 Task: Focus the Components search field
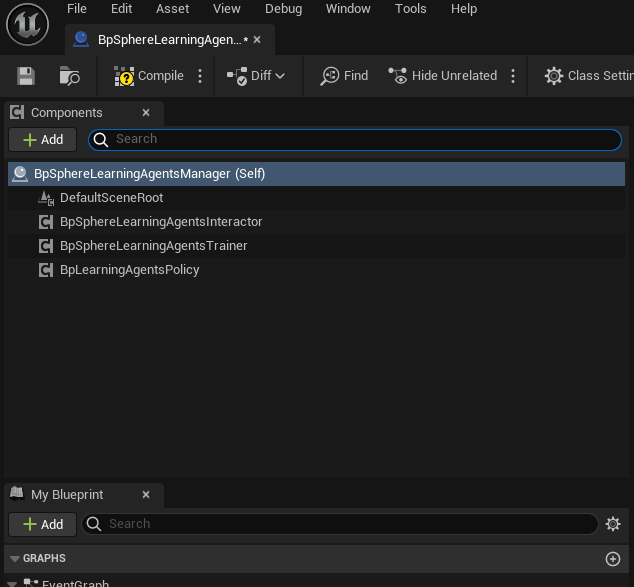355,140
